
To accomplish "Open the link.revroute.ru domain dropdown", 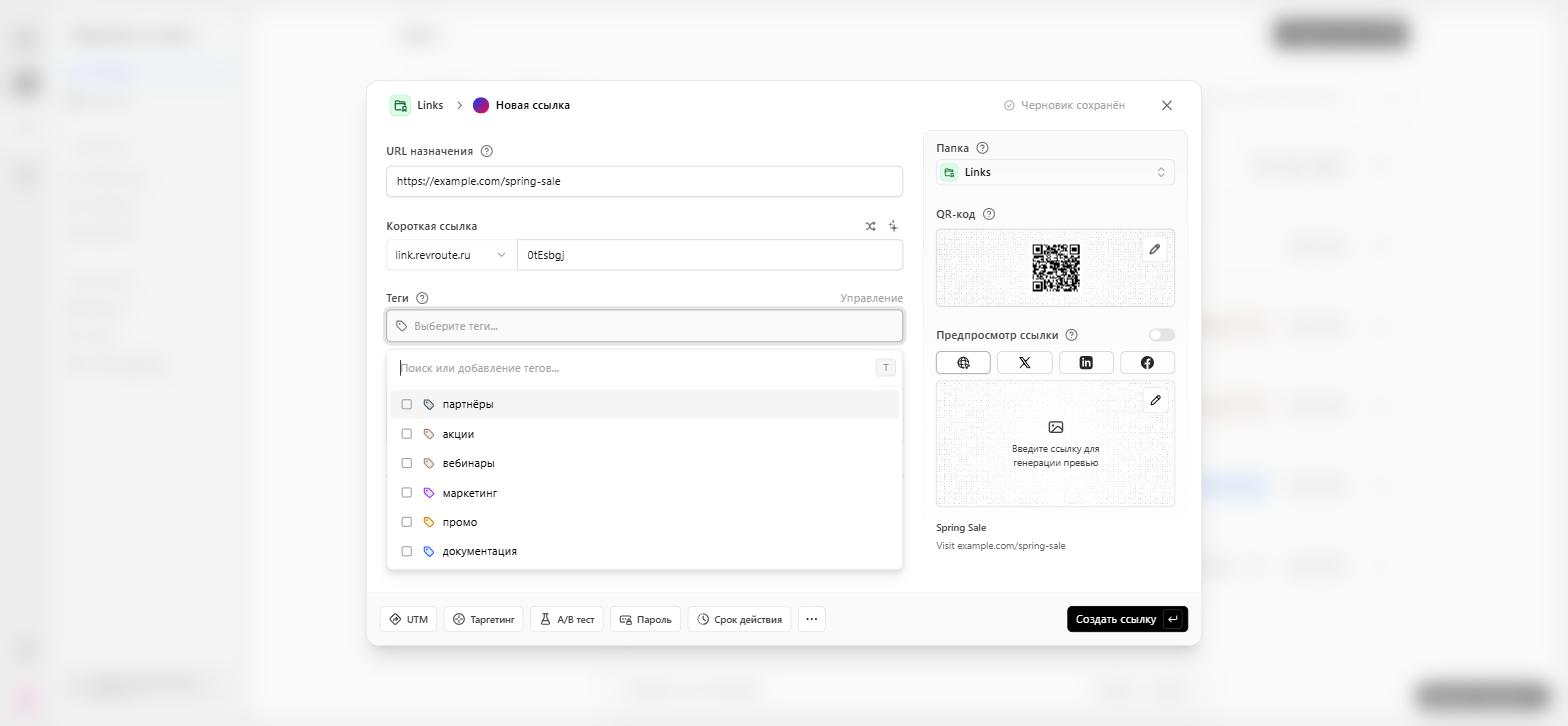I will [x=452, y=255].
